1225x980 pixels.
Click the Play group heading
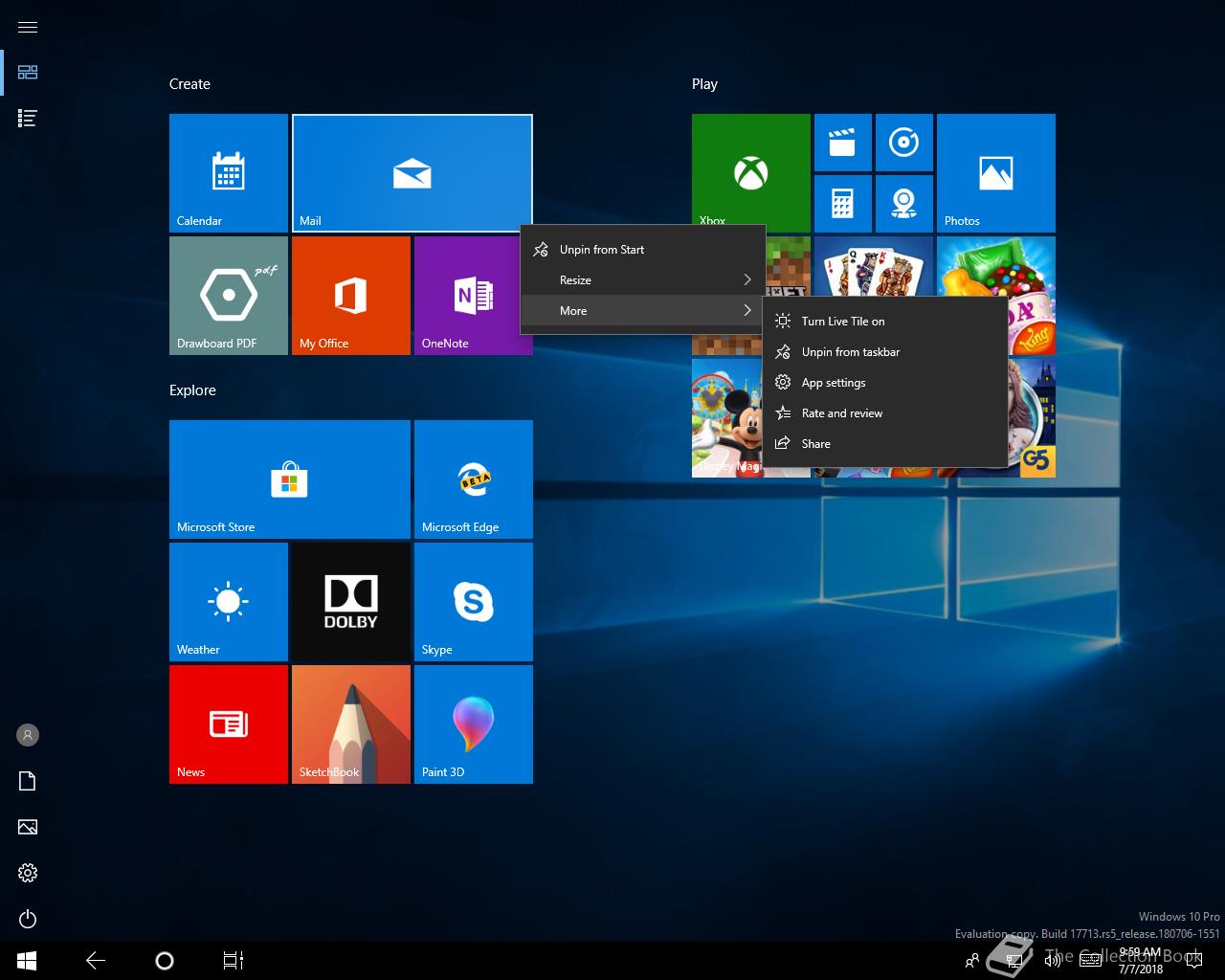(704, 84)
